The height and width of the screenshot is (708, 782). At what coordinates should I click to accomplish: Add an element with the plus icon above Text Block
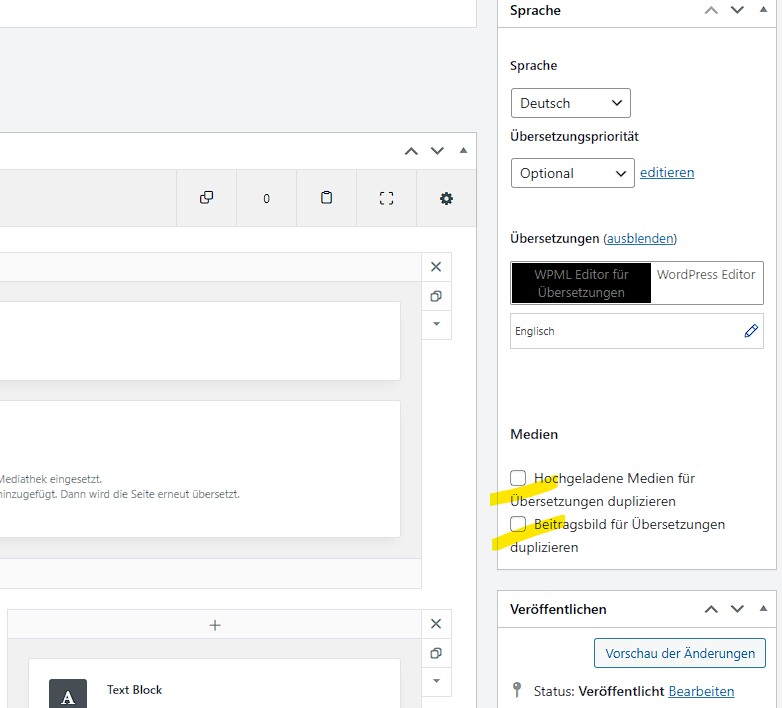[215, 625]
